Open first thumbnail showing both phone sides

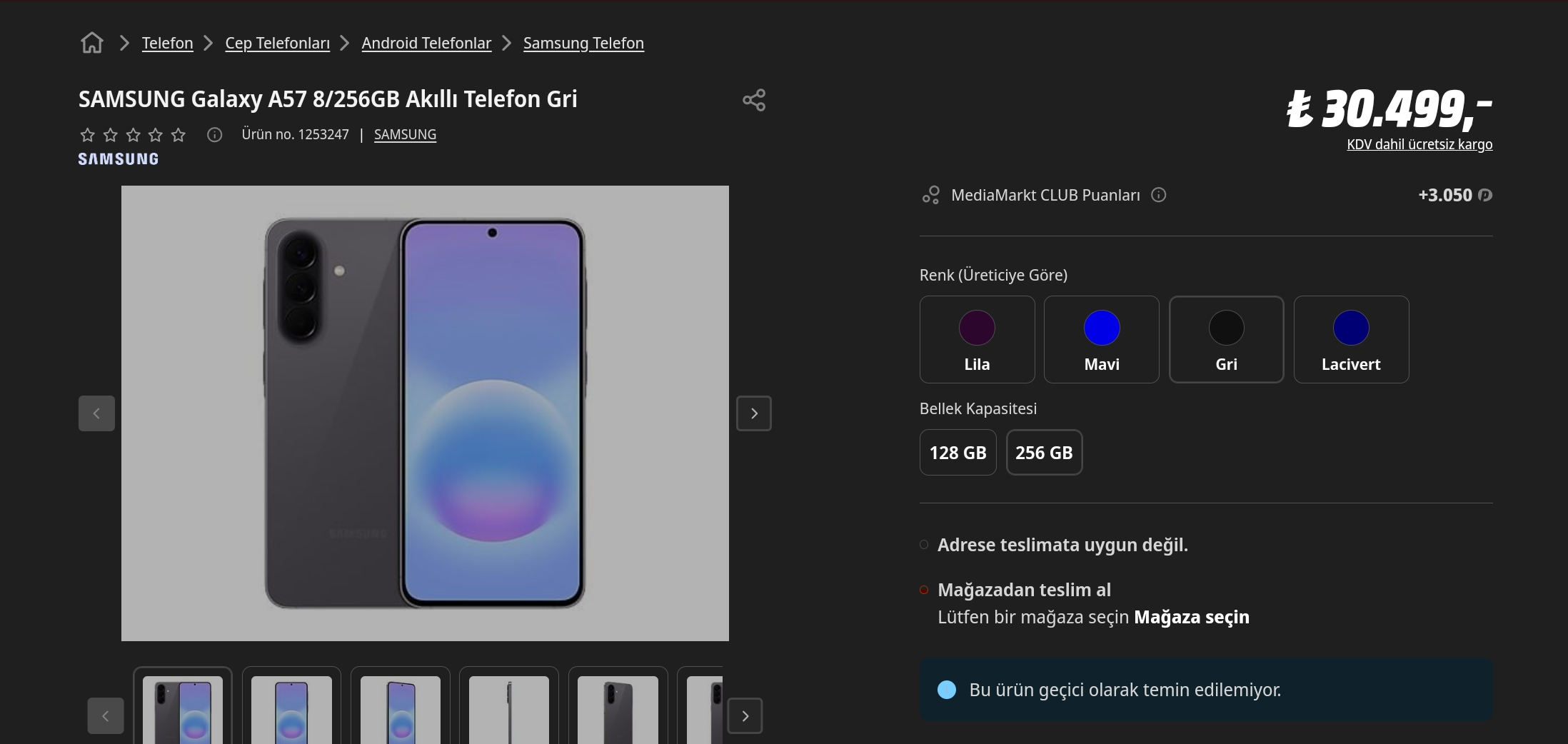(x=183, y=707)
